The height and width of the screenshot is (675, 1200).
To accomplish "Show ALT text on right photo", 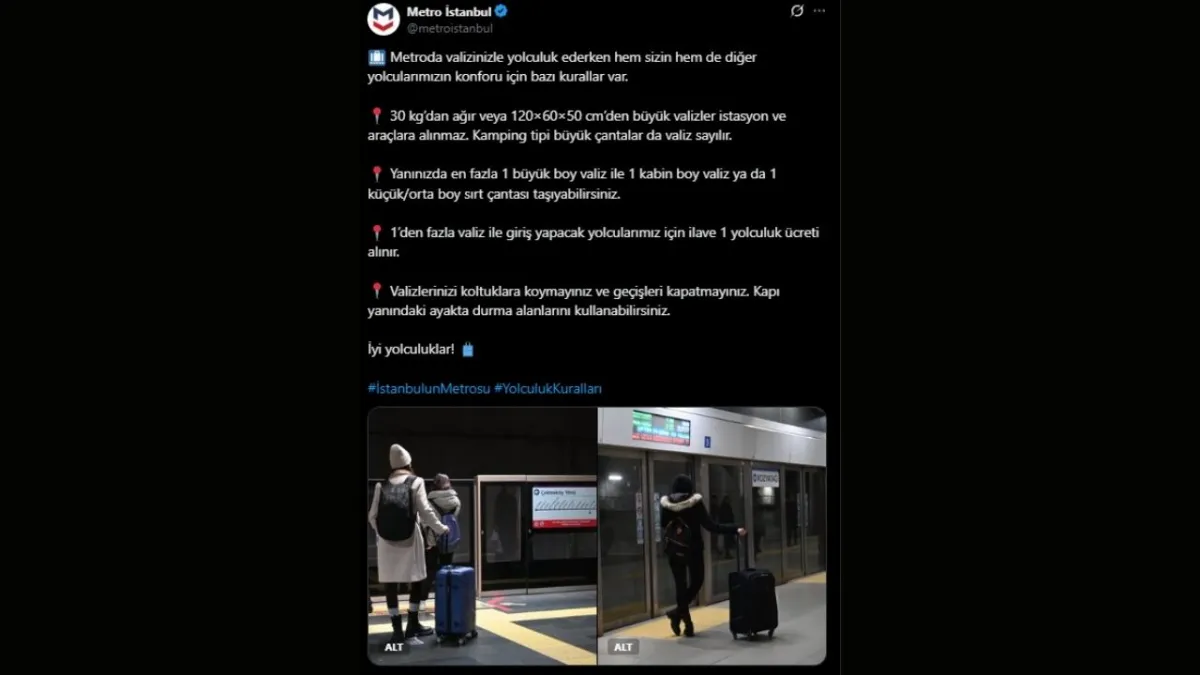I will (x=623, y=647).
